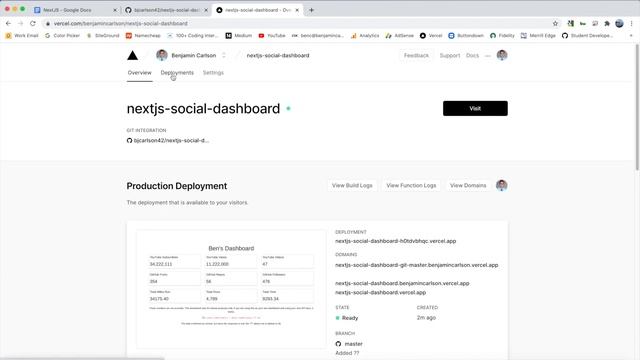Switch to the Settings tab
The width and height of the screenshot is (640, 360).
213,73
